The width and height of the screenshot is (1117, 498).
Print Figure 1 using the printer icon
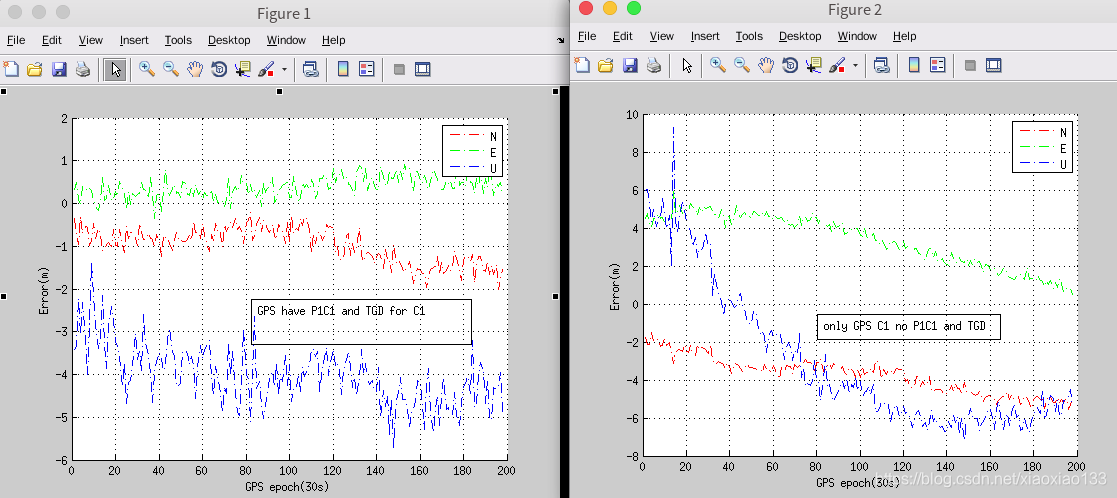pyautogui.click(x=83, y=68)
